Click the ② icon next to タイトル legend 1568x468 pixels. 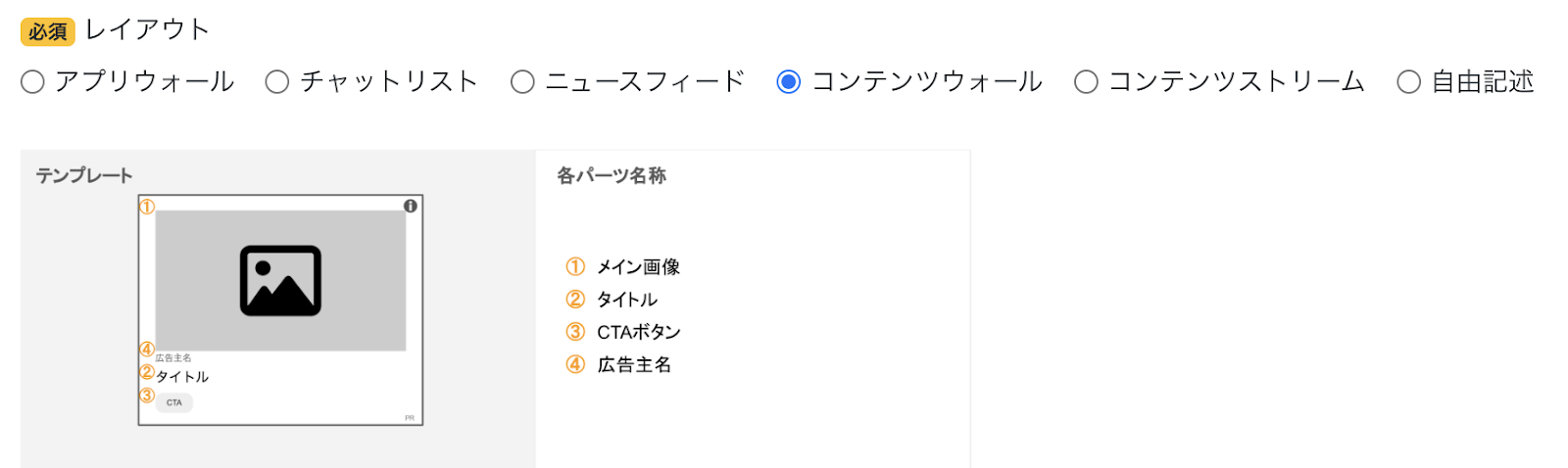pos(575,300)
